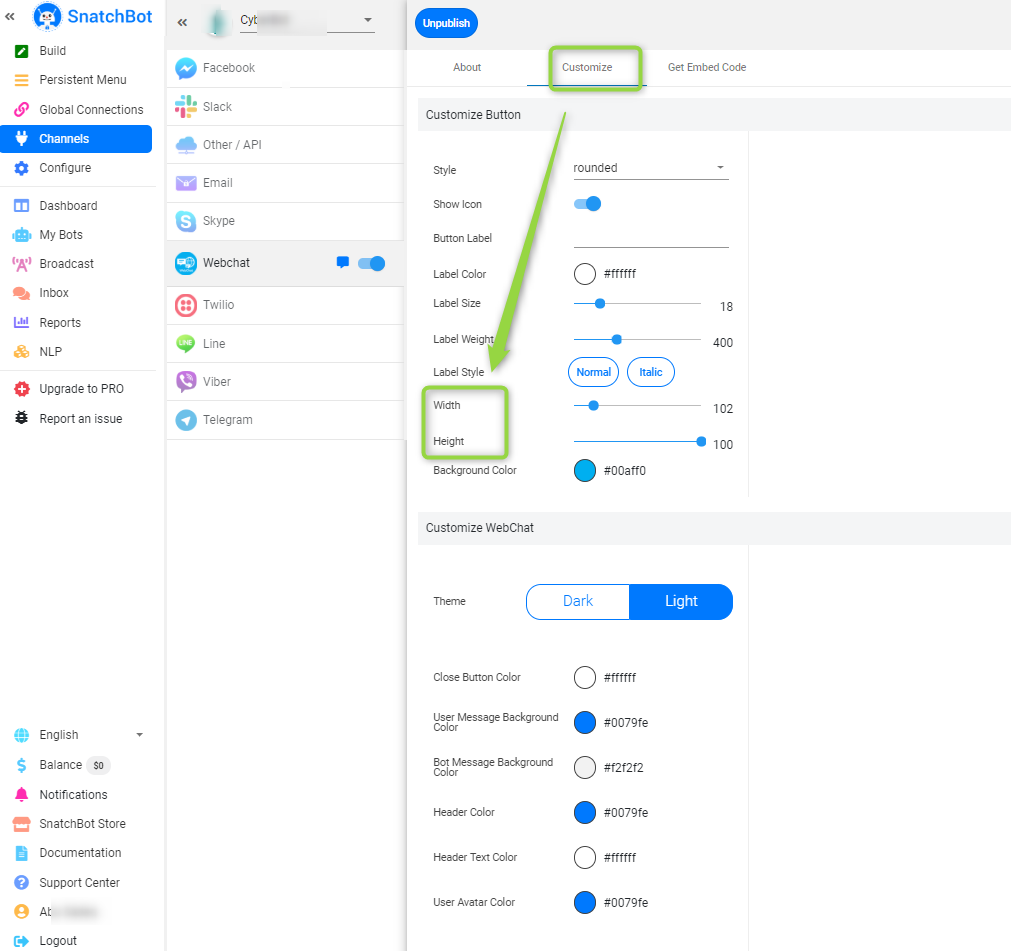Open the About tab

(x=466, y=67)
